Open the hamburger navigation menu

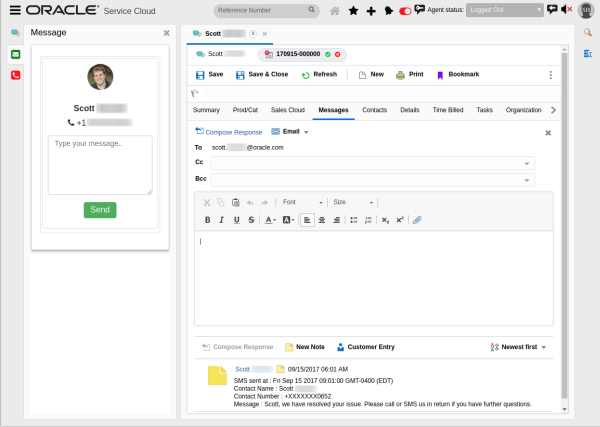tap(14, 10)
